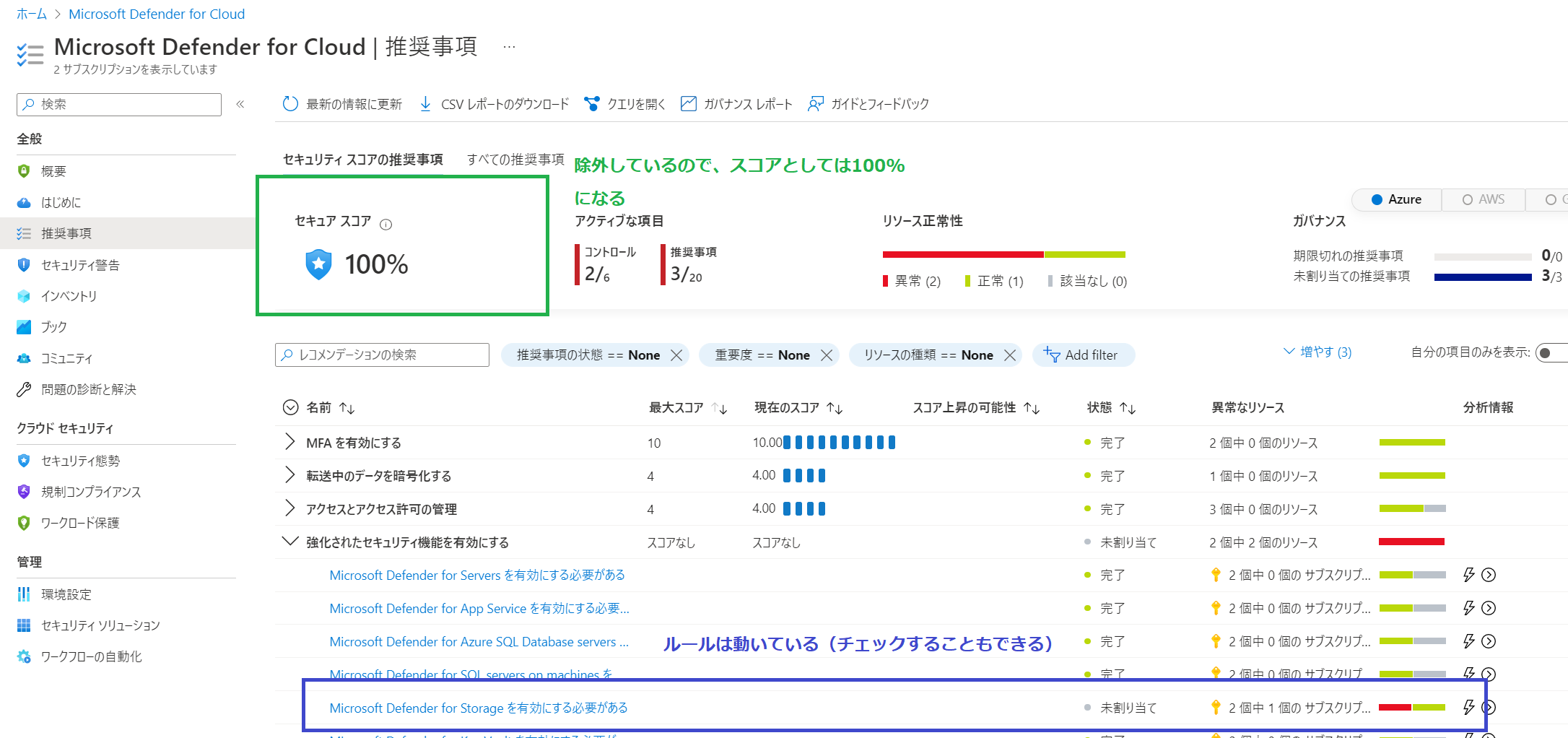The width and height of the screenshot is (1568, 738).
Task: Switch to セキュリティ スコアの推奨事項 tab
Action: (362, 160)
